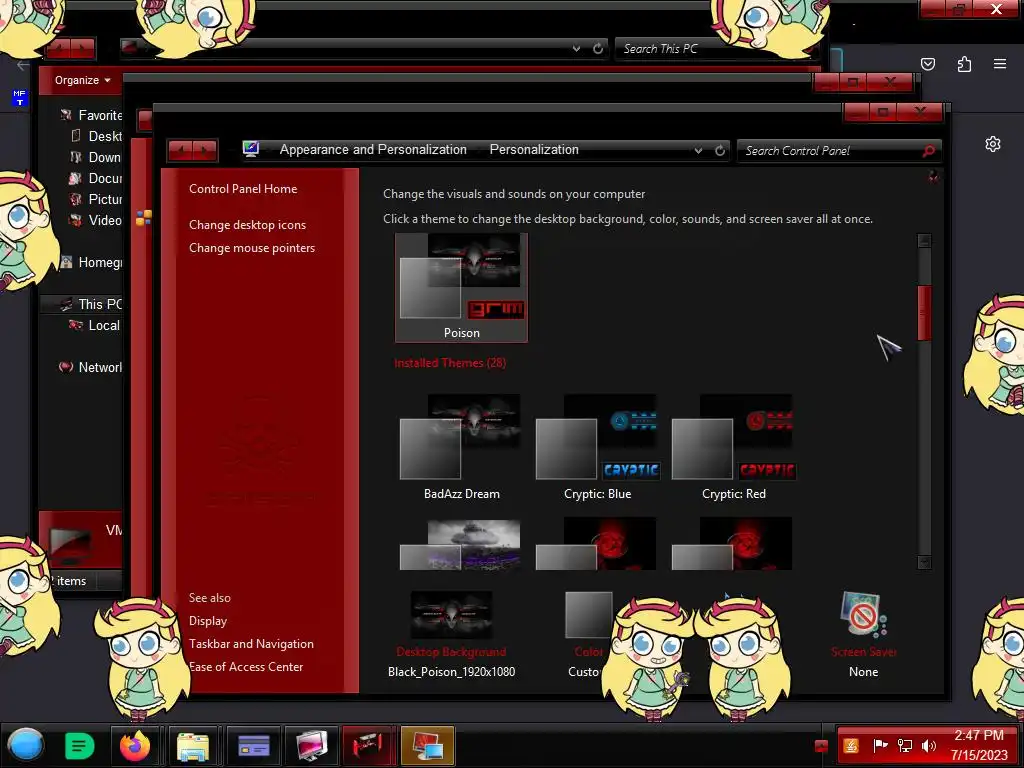Open the Organize dropdown menu
Viewport: 1024px width, 768px height.
[83, 80]
